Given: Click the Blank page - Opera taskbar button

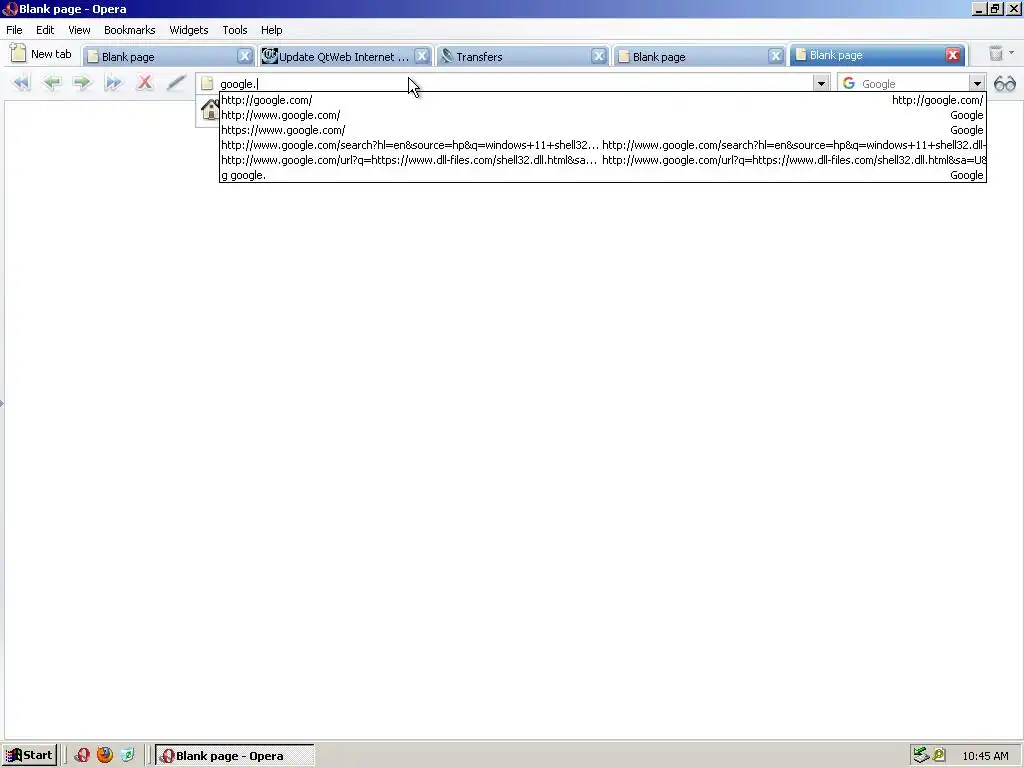Looking at the screenshot, I should (234, 756).
